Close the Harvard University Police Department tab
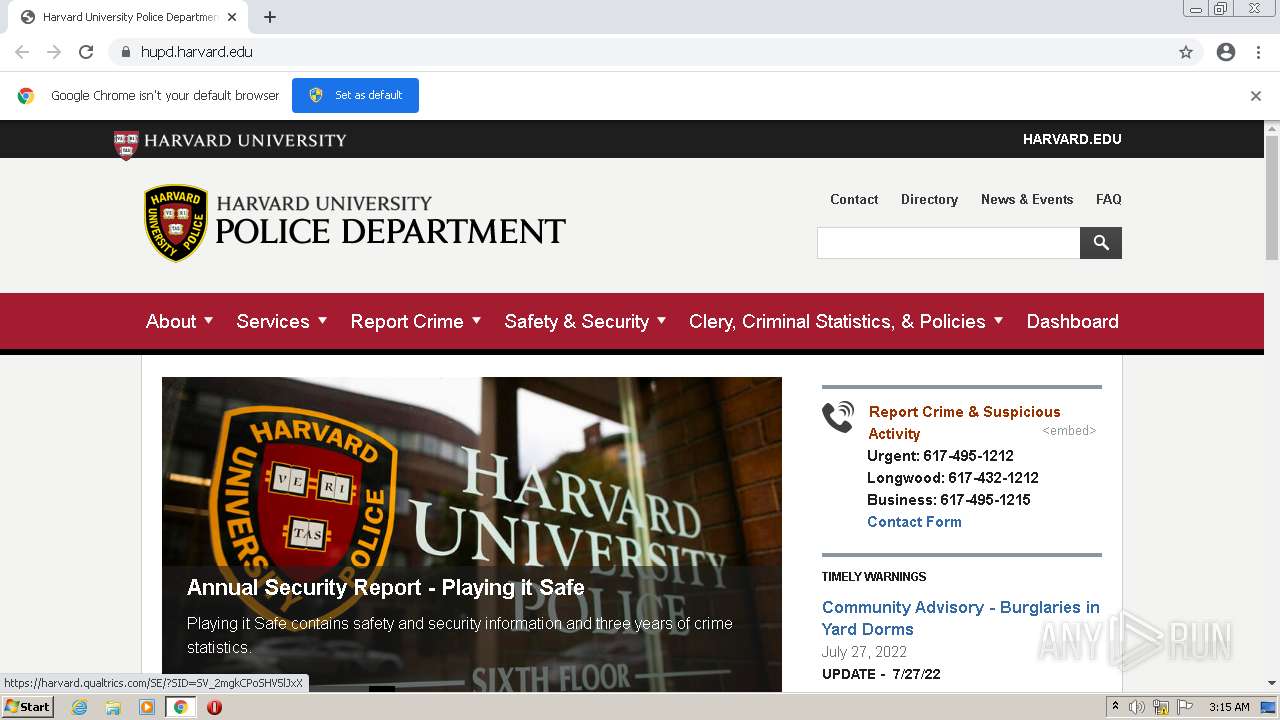The width and height of the screenshot is (1280, 720). 232,17
